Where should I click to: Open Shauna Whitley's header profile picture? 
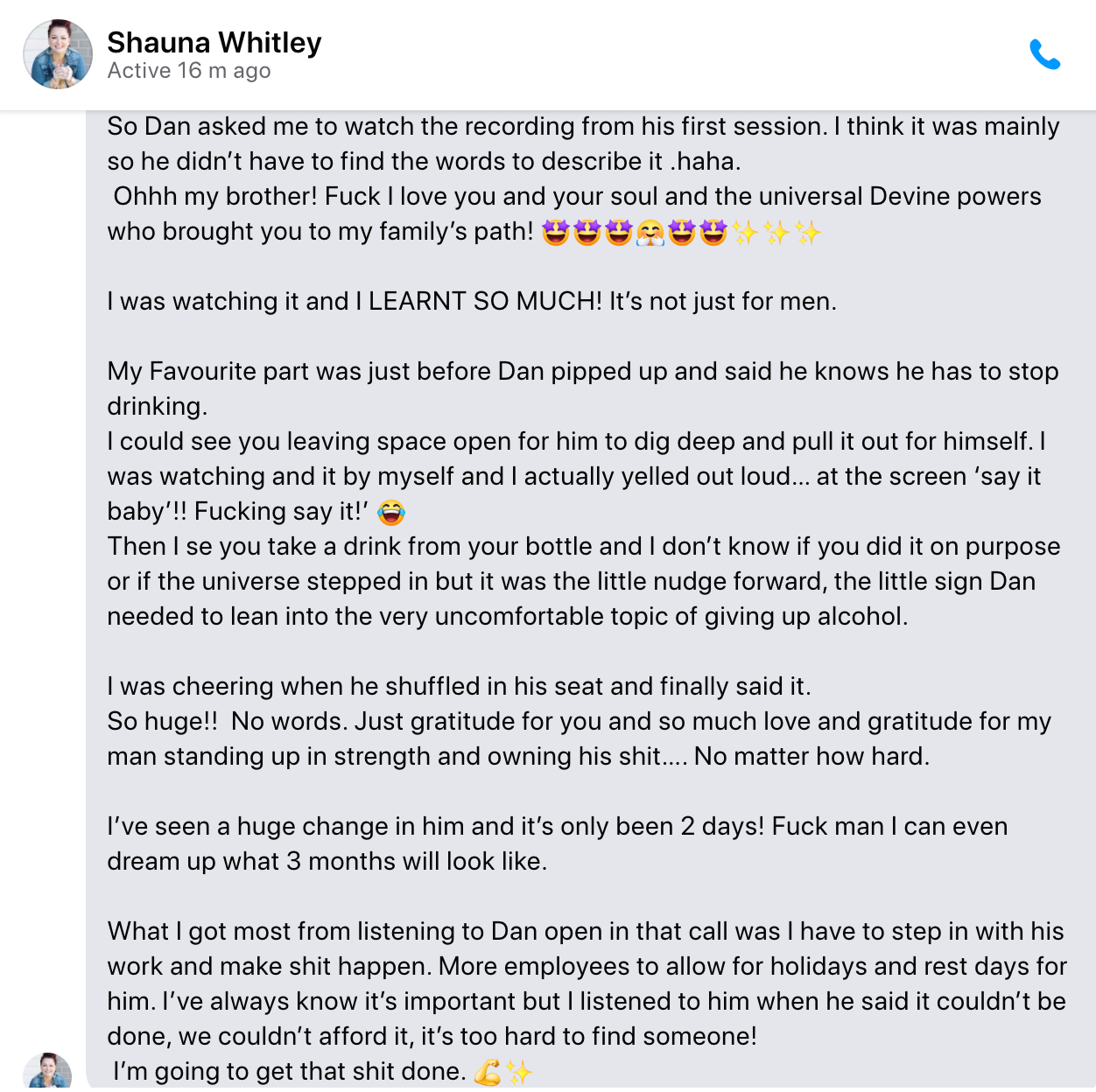tap(58, 54)
